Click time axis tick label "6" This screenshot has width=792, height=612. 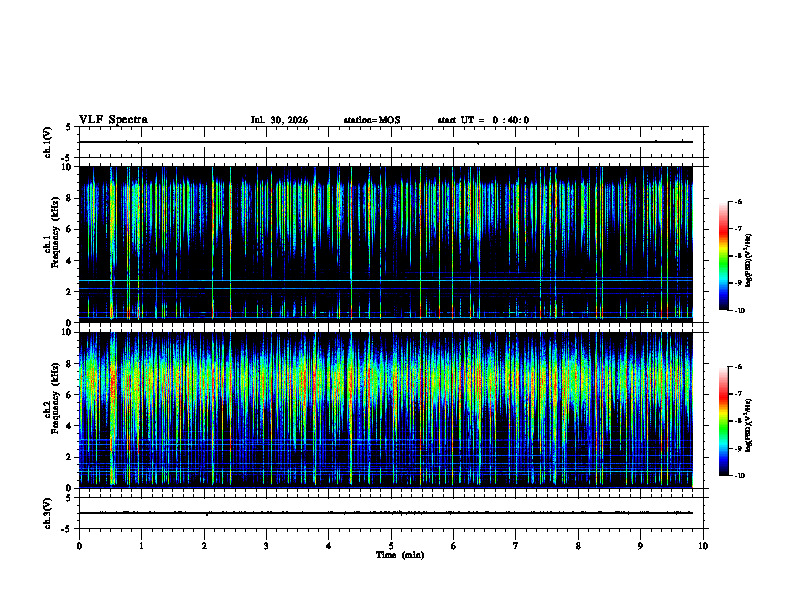(454, 546)
